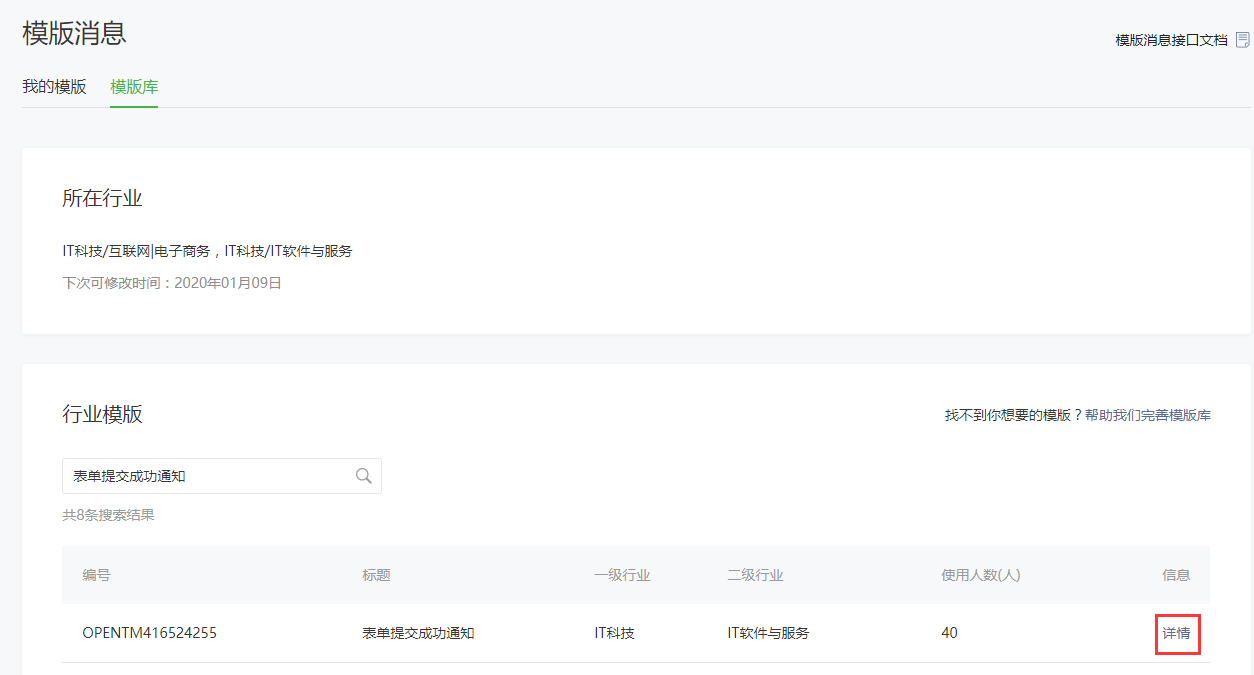Focus the template search input field
The height and width of the screenshot is (675, 1254).
pyautogui.click(x=222, y=476)
